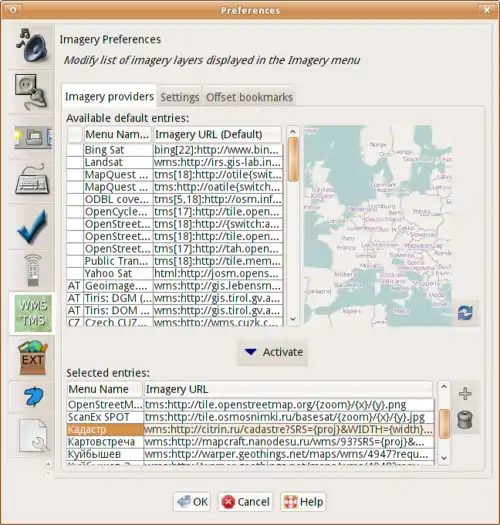Select the WMS TMS imagery preferences icon
Image resolution: width=500 pixels, height=525 pixels.
(32, 313)
